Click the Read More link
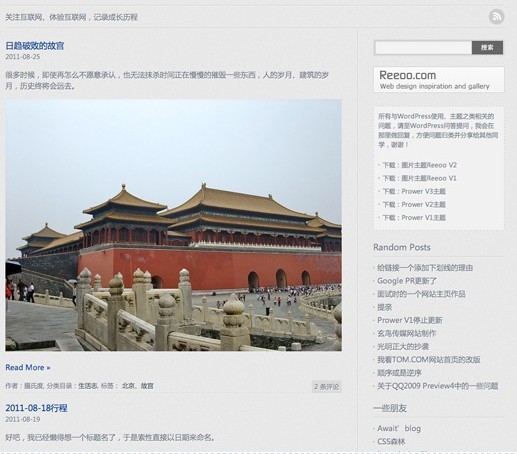517x454 pixels. pos(28,367)
